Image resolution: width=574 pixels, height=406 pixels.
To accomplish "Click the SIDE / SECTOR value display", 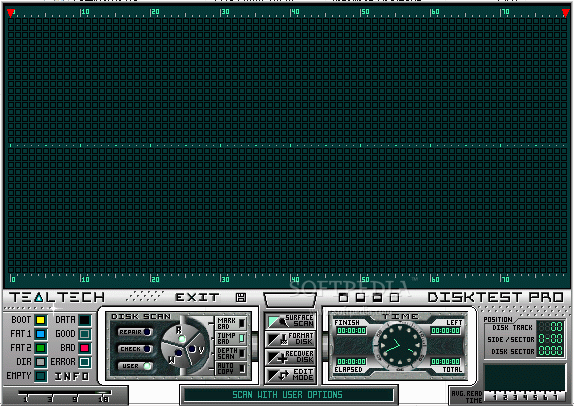I will [x=551, y=339].
